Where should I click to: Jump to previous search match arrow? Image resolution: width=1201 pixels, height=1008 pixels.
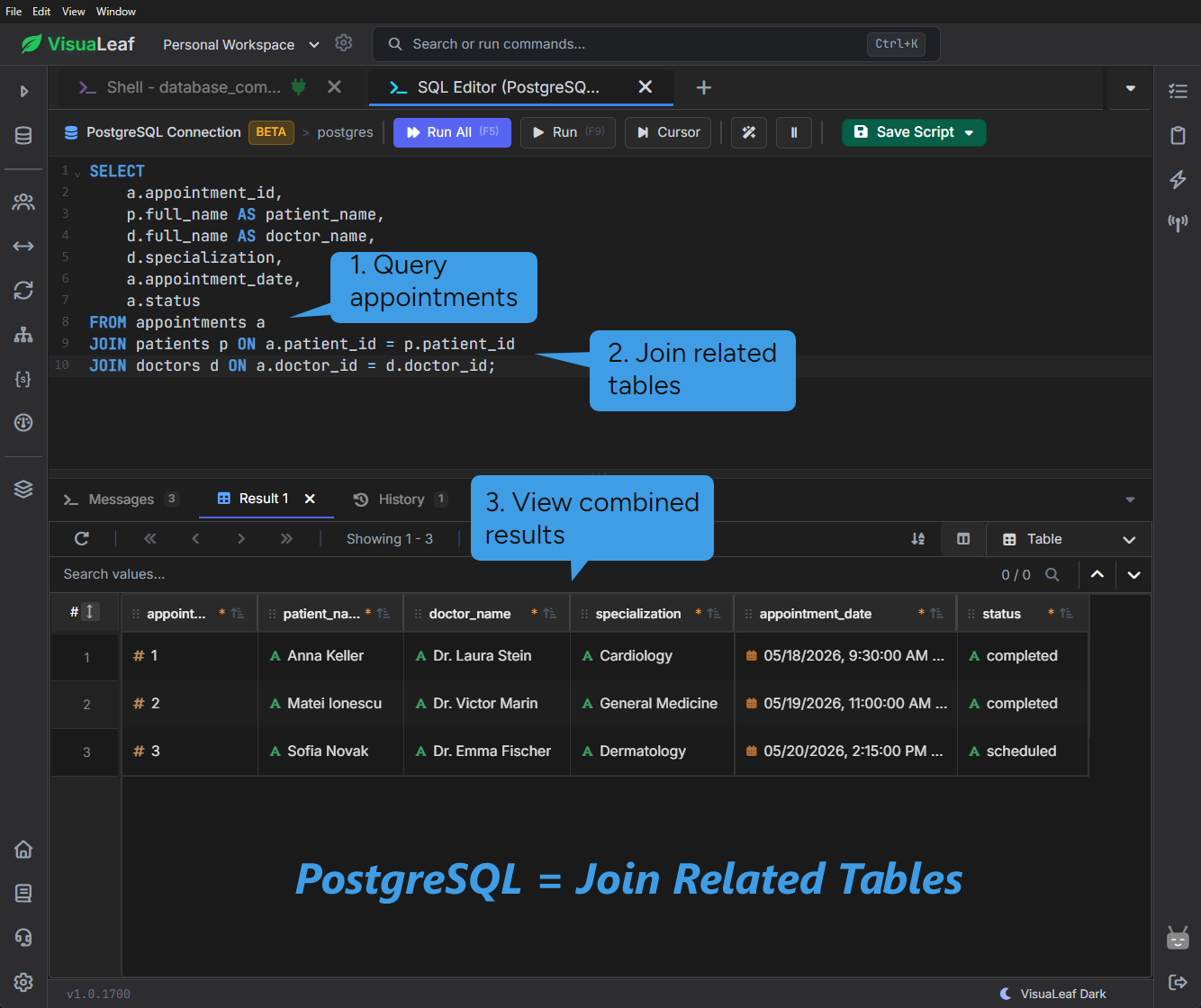pyautogui.click(x=1097, y=574)
